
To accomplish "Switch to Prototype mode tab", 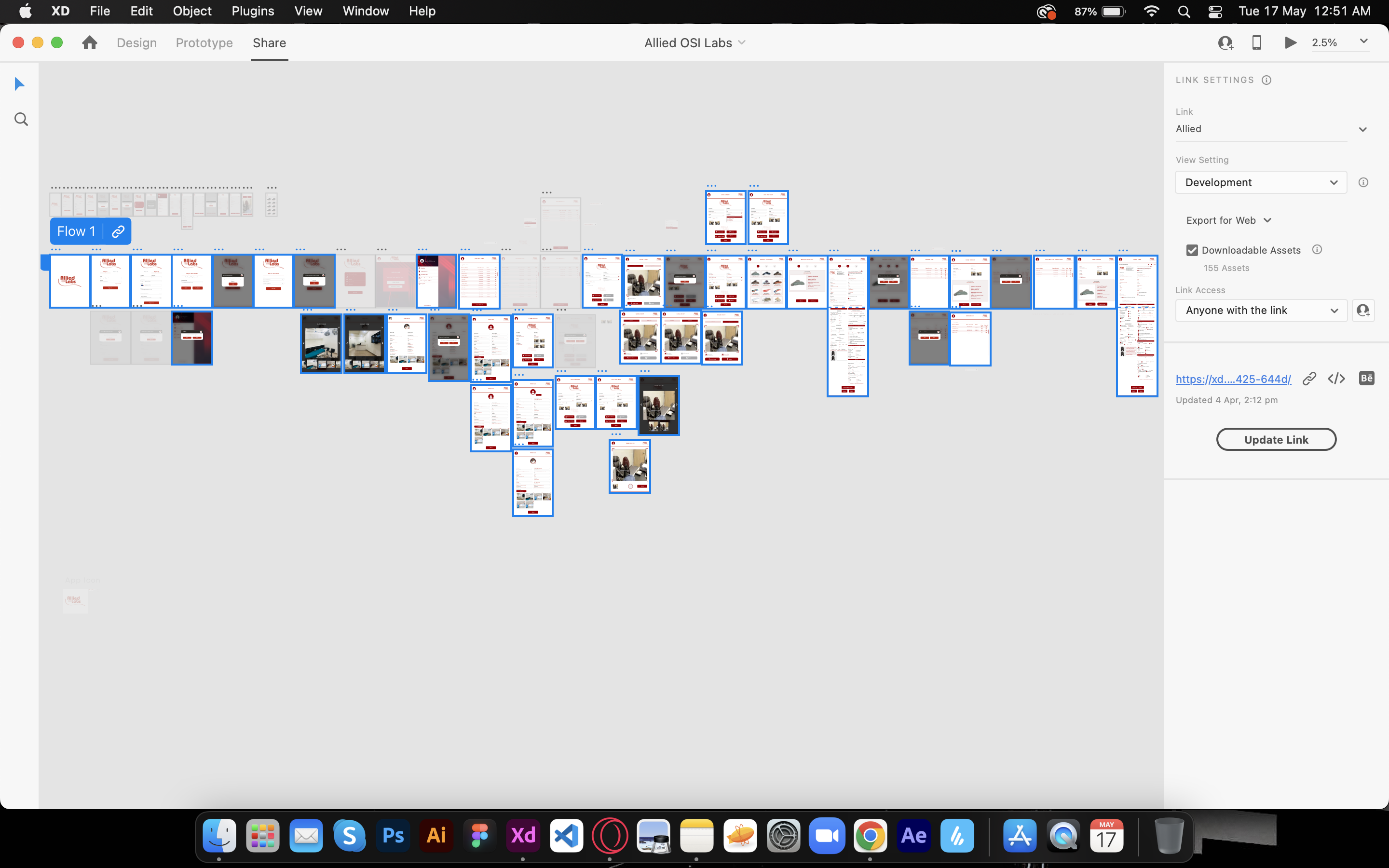I will coord(204,43).
